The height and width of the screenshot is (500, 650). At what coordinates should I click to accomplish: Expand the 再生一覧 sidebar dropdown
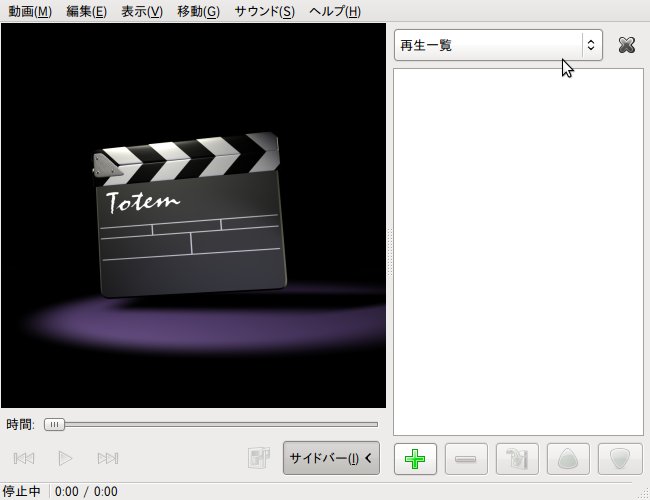498,45
